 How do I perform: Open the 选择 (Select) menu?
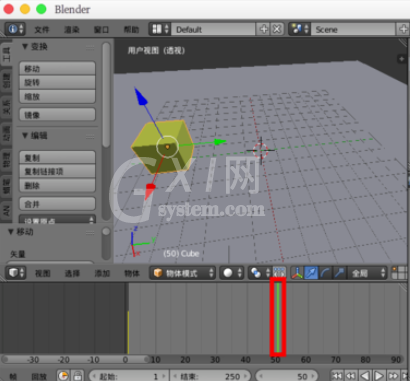[x=72, y=273]
